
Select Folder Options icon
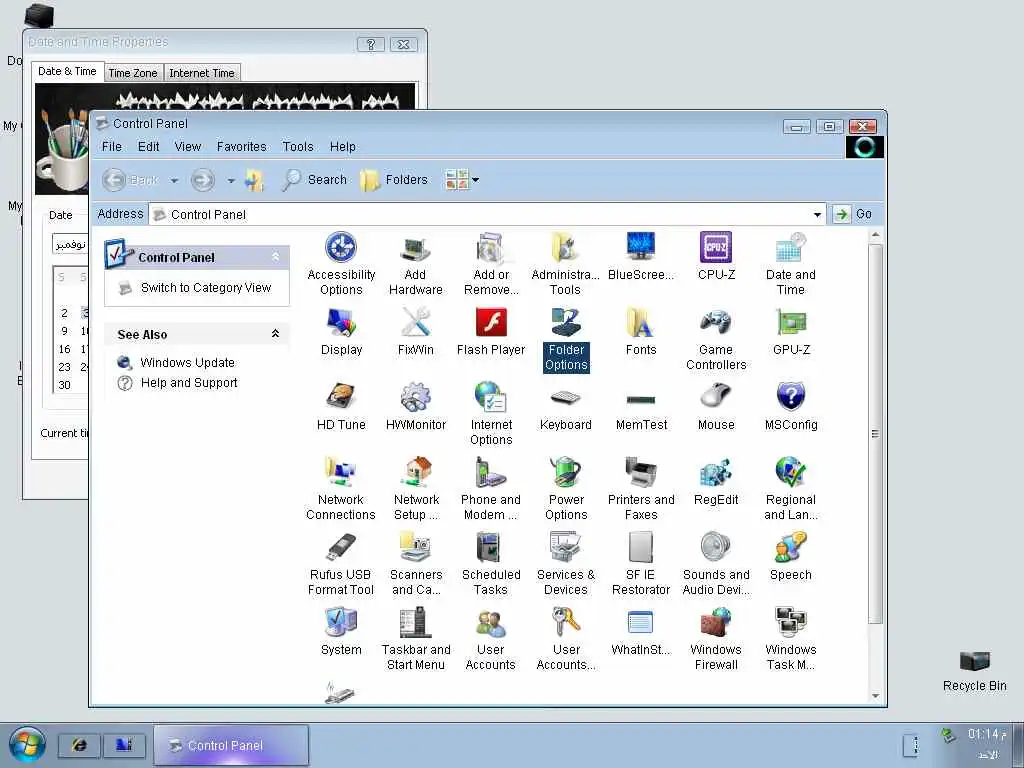[566, 339]
